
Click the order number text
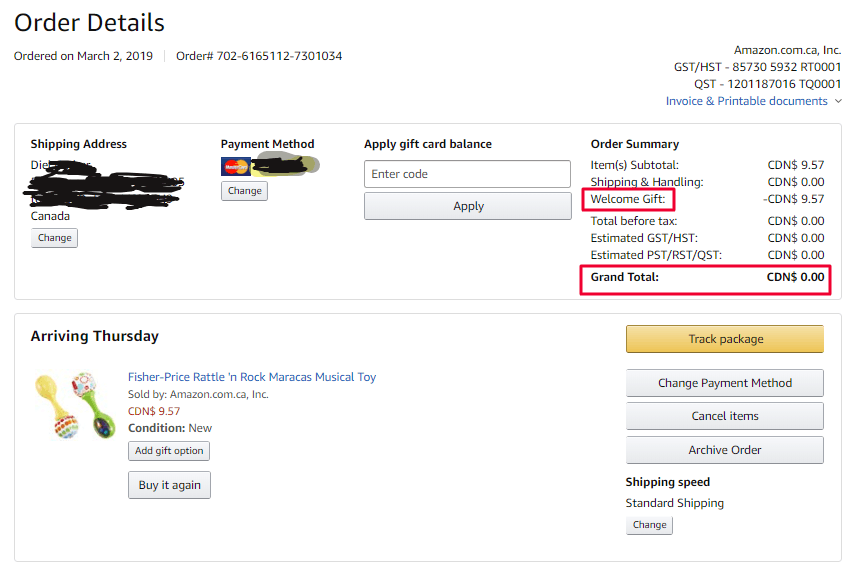259,56
